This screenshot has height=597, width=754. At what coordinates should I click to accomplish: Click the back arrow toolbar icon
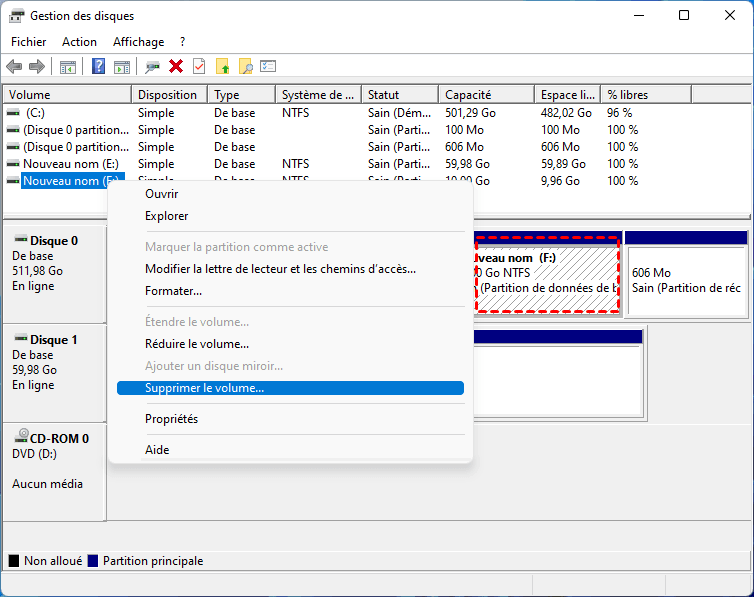point(14,66)
